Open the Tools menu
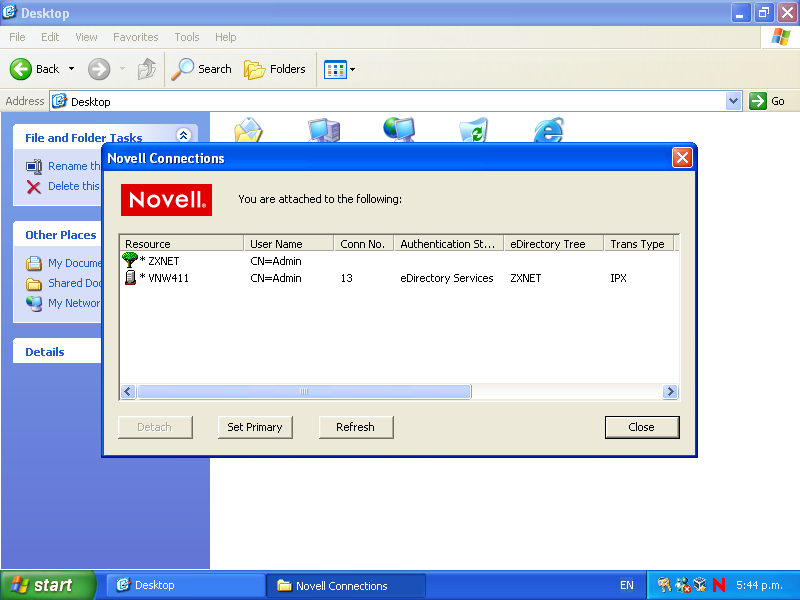Screen dimensions: 800x600 [187, 37]
